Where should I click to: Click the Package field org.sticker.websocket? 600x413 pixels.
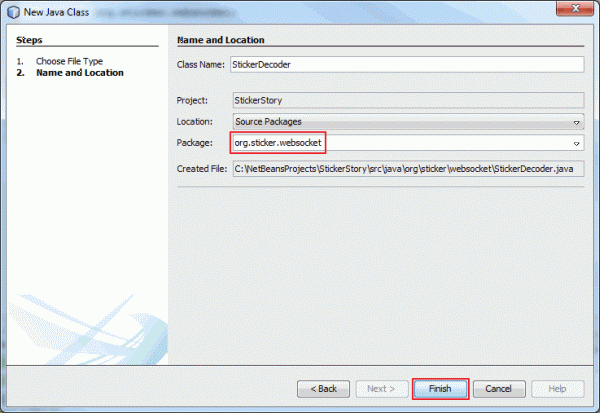point(408,143)
